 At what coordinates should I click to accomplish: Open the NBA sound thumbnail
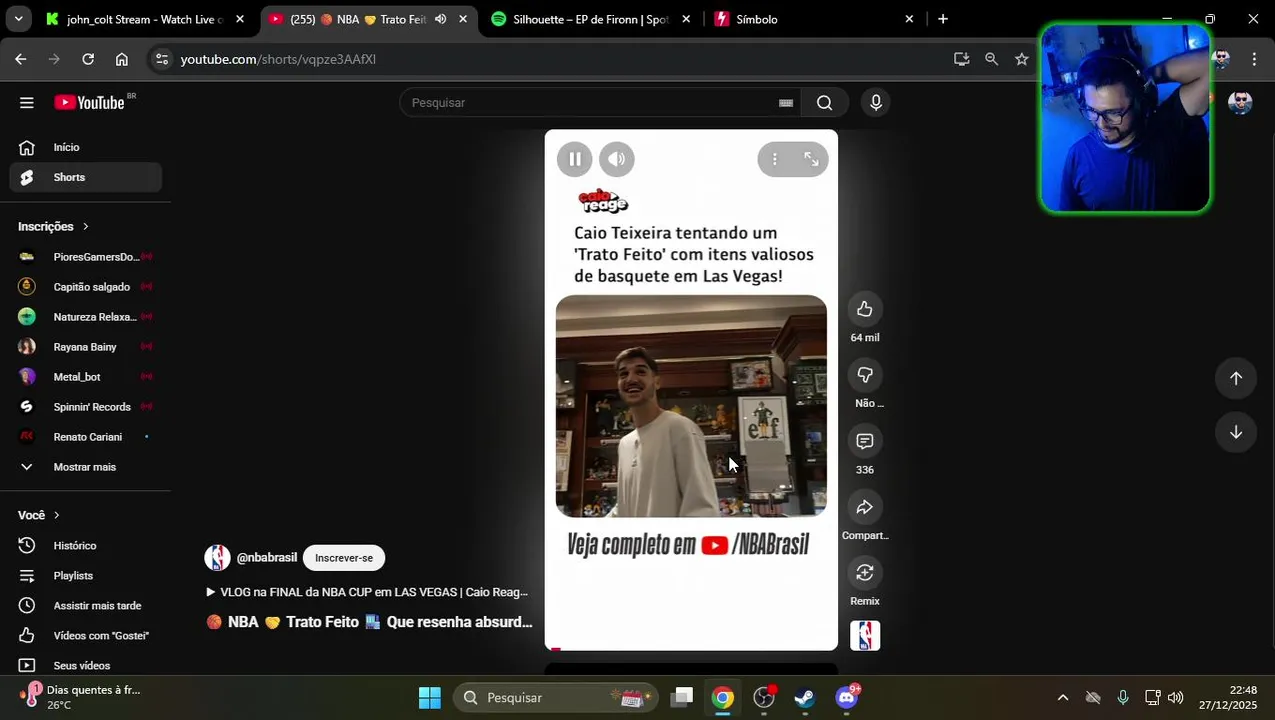(x=865, y=636)
